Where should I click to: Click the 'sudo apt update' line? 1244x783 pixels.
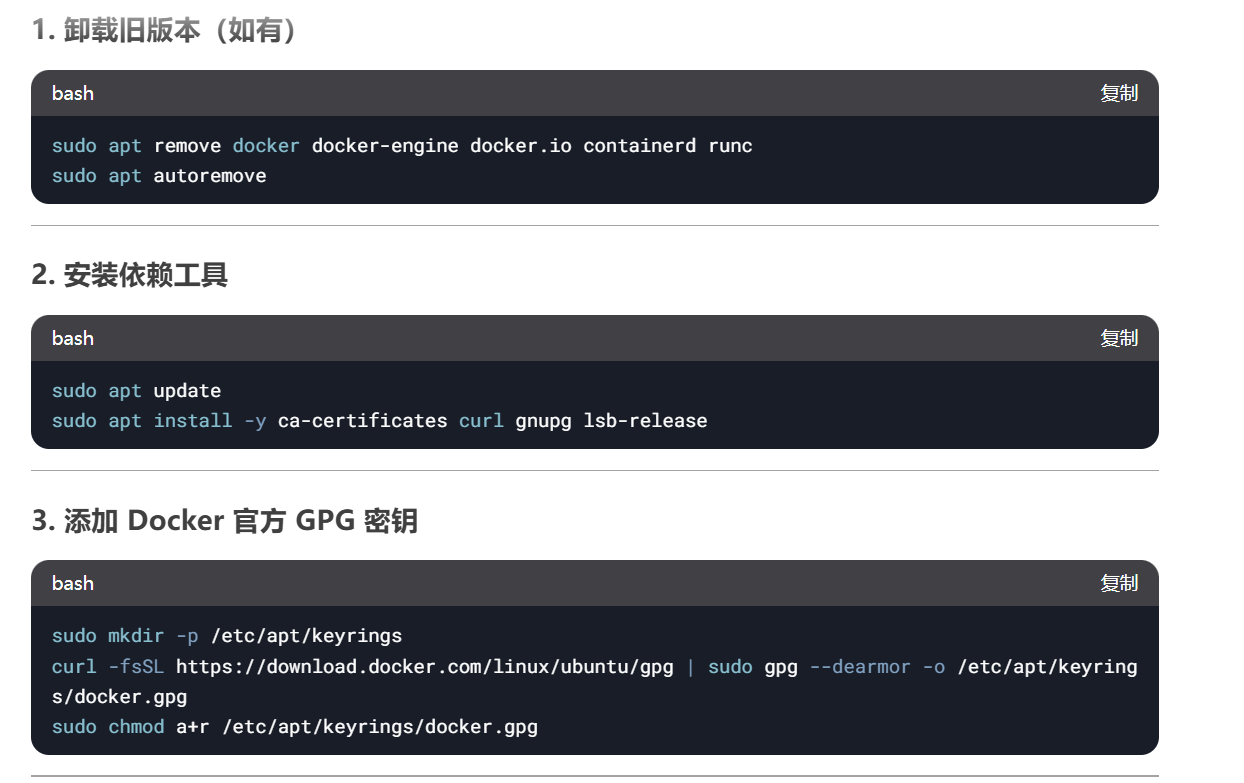click(137, 391)
